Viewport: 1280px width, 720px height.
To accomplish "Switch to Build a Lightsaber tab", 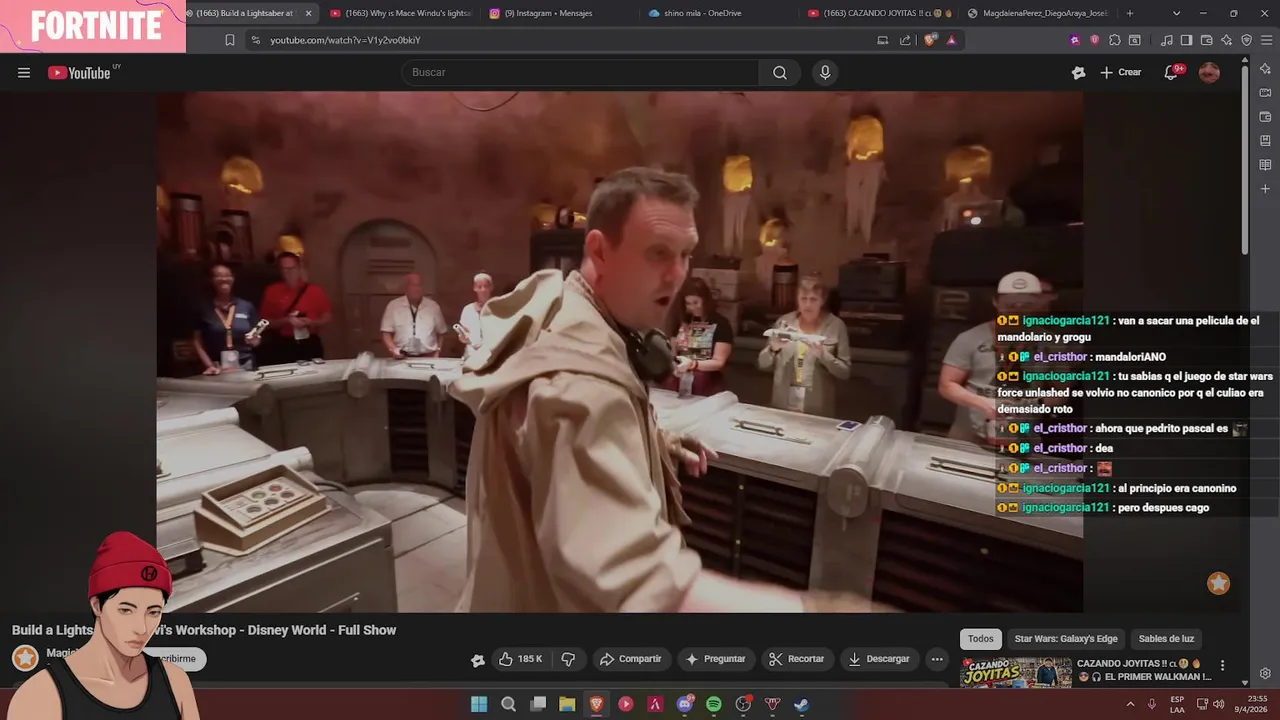I will click(245, 13).
